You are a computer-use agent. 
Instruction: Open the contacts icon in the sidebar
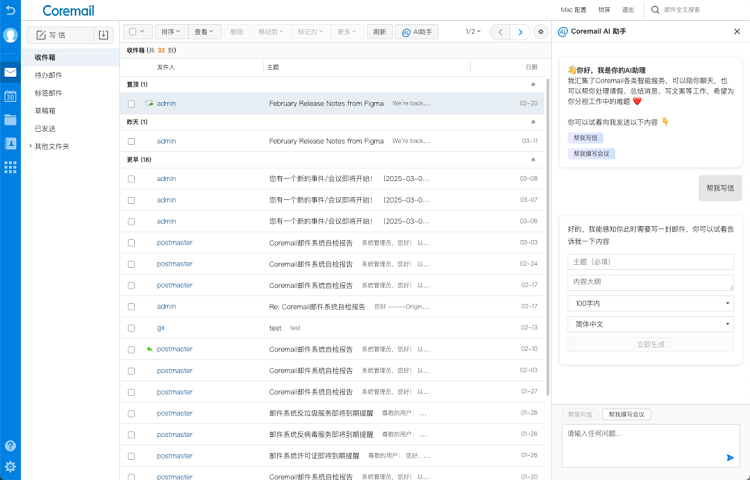pyautogui.click(x=10, y=143)
